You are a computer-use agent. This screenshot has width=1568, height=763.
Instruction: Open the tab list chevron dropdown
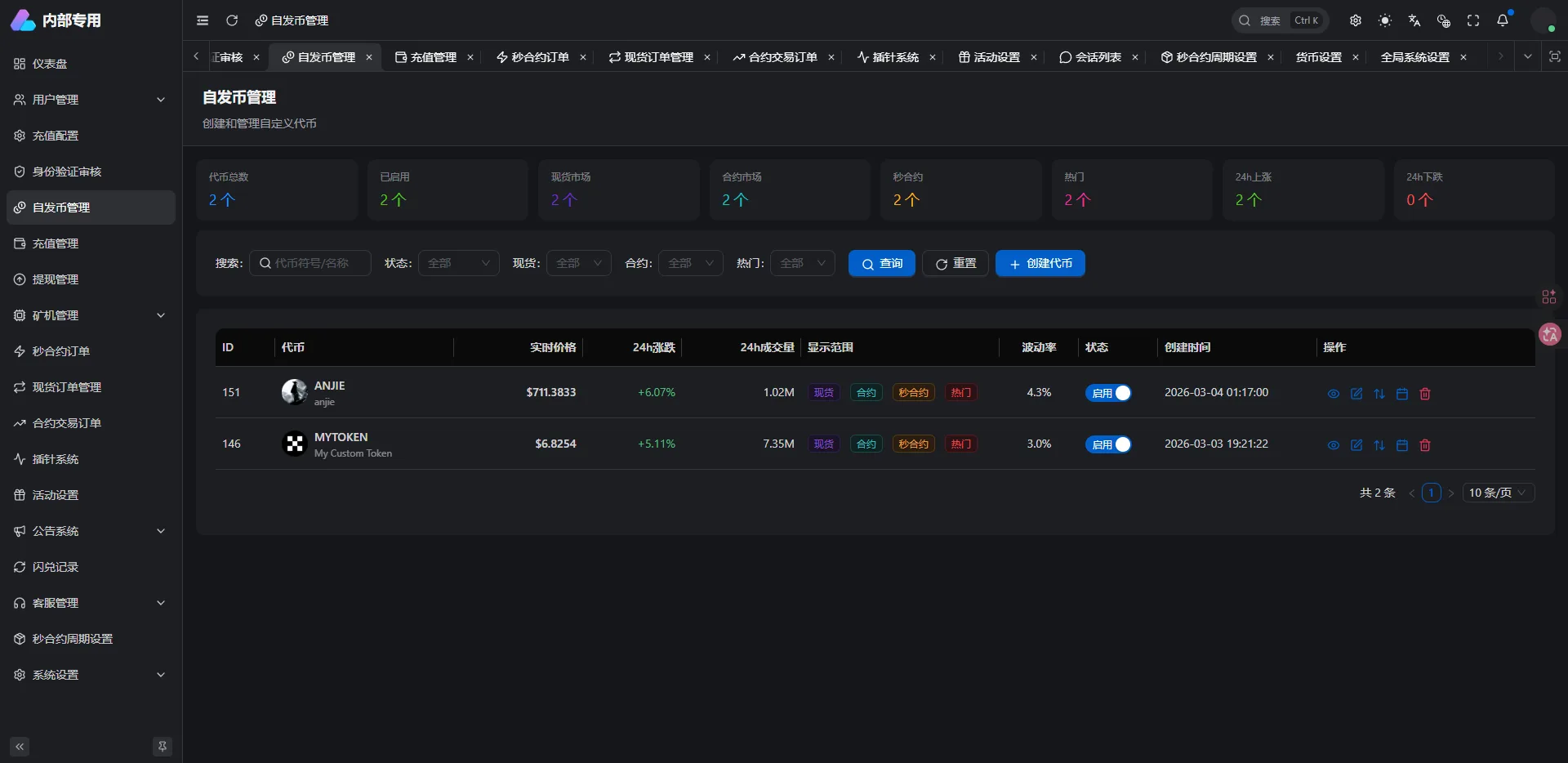pyautogui.click(x=1527, y=56)
